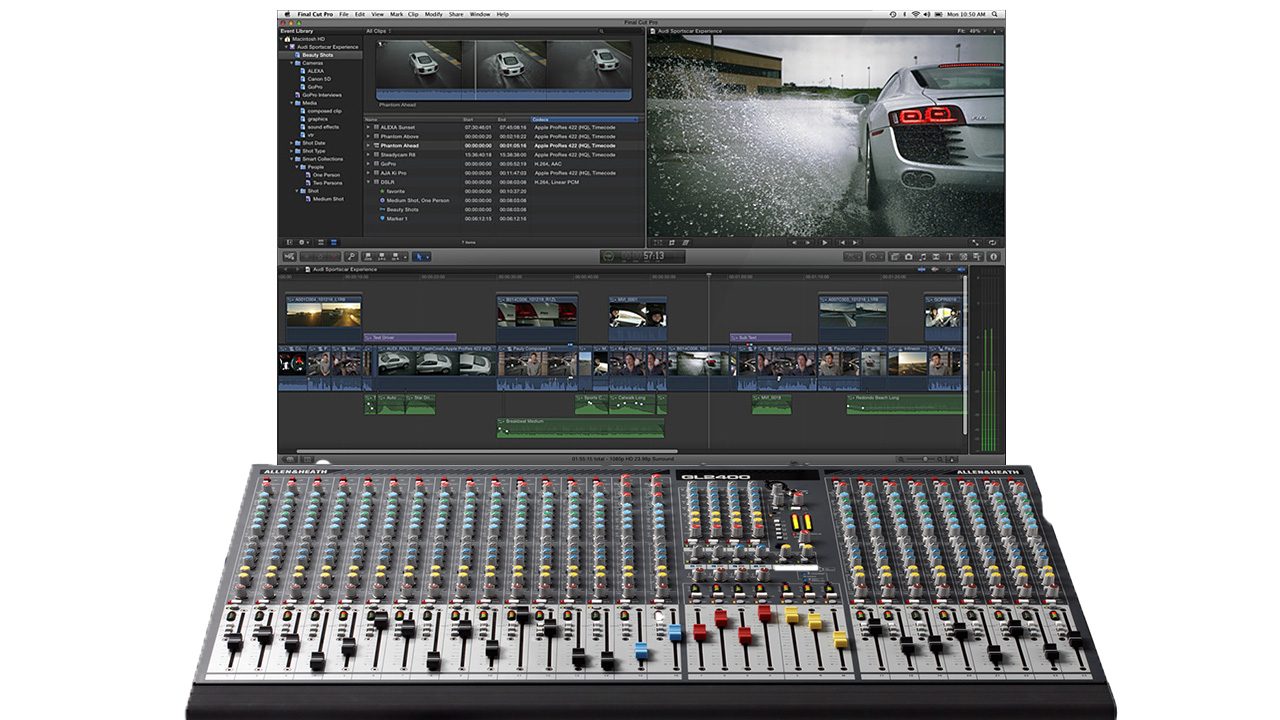This screenshot has height=720, width=1280.
Task: Click the viewer crop tool icon
Action: pyautogui.click(x=671, y=242)
